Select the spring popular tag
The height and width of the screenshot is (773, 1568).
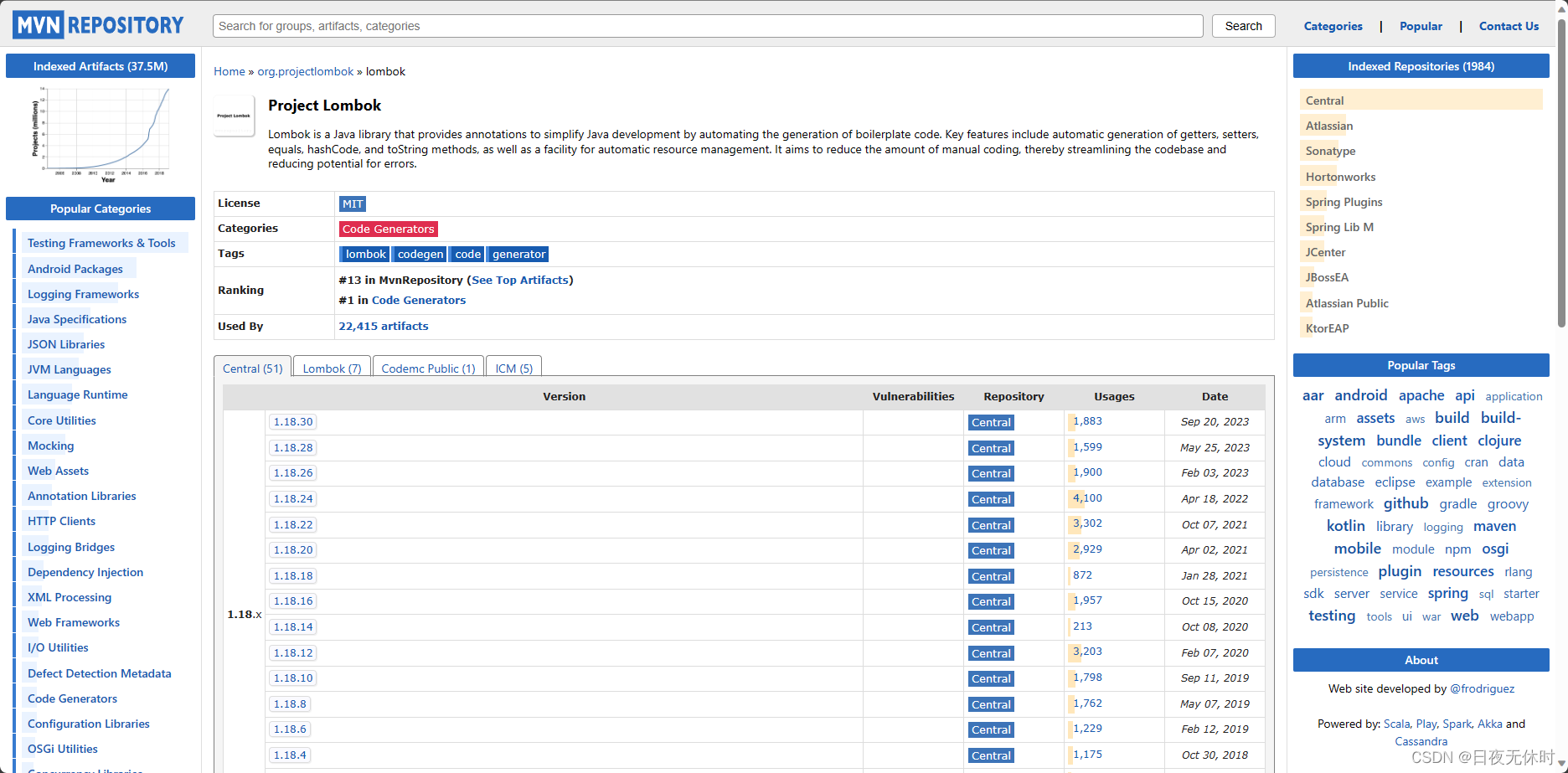[x=1447, y=593]
